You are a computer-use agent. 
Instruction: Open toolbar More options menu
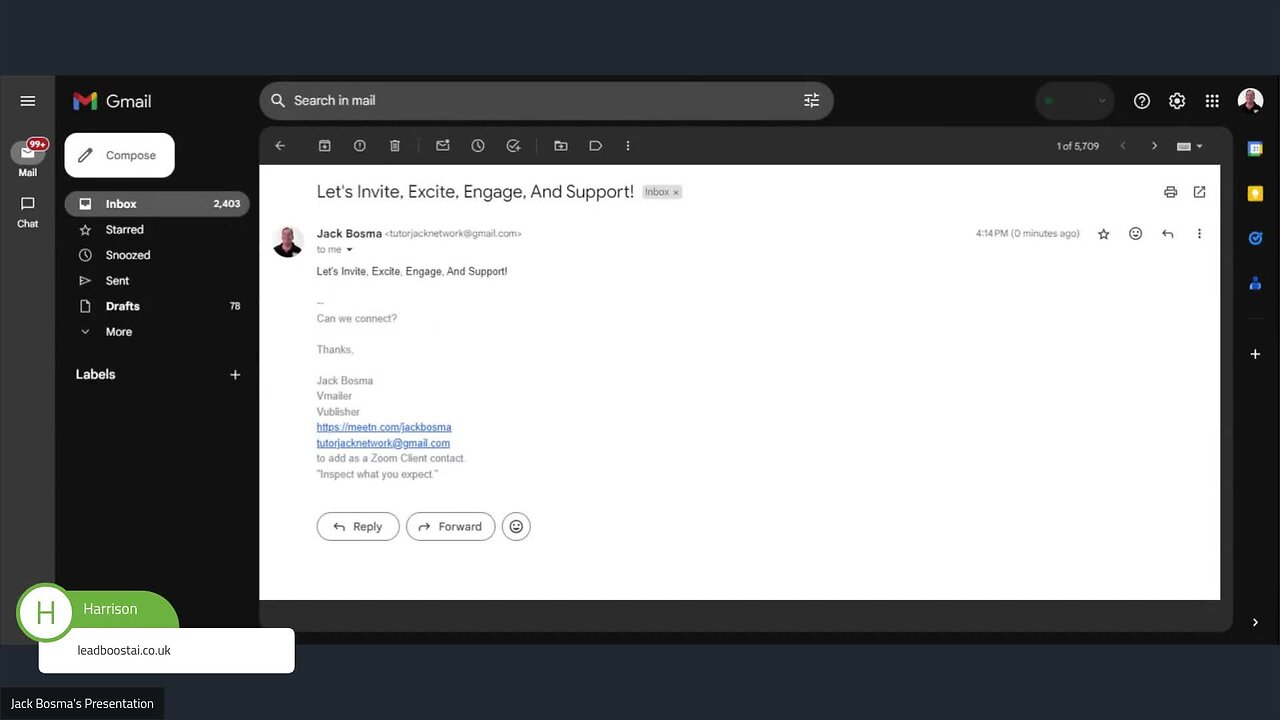(x=628, y=146)
